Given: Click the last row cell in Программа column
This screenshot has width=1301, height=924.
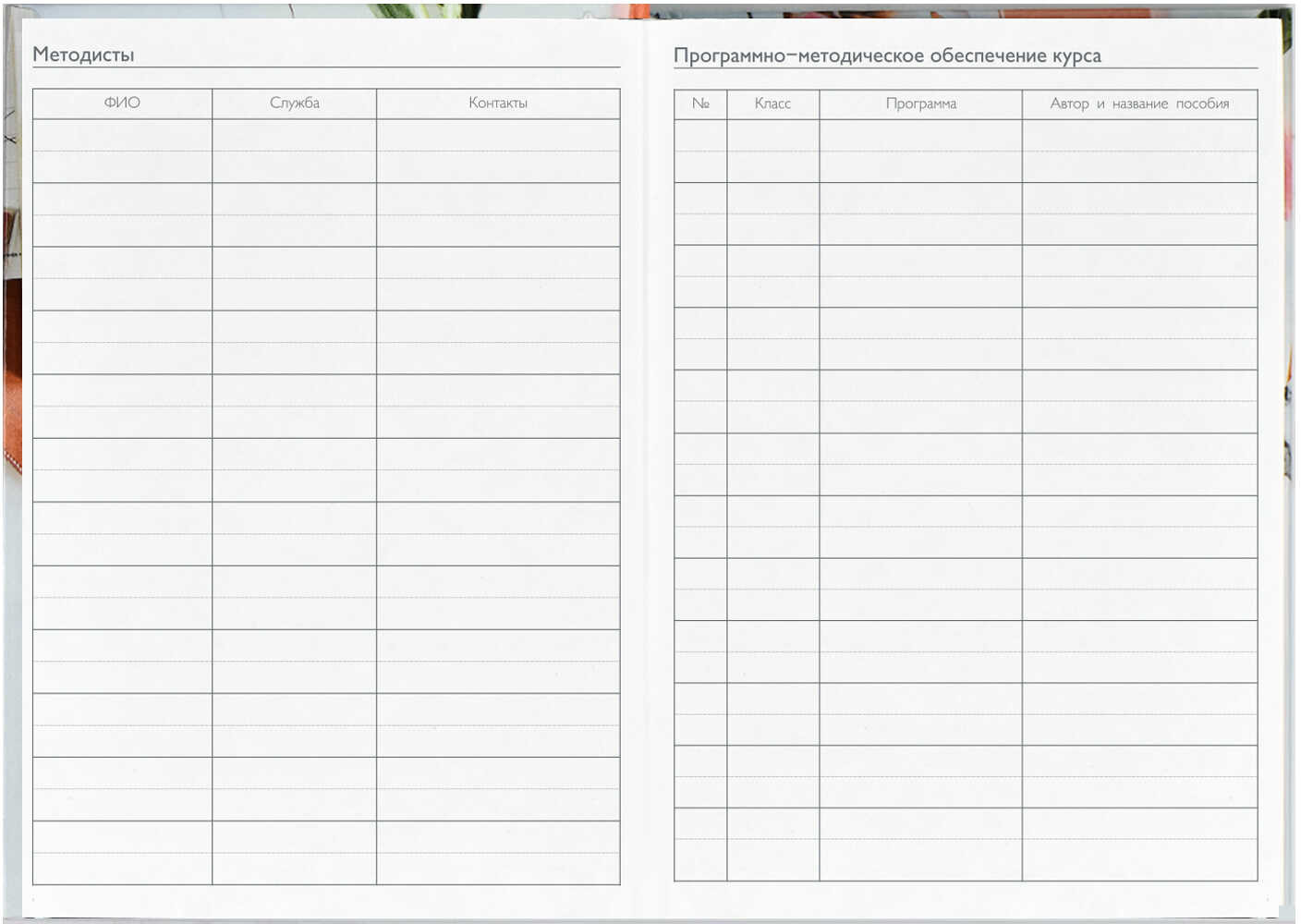Looking at the screenshot, I should pyautogui.click(x=920, y=844).
